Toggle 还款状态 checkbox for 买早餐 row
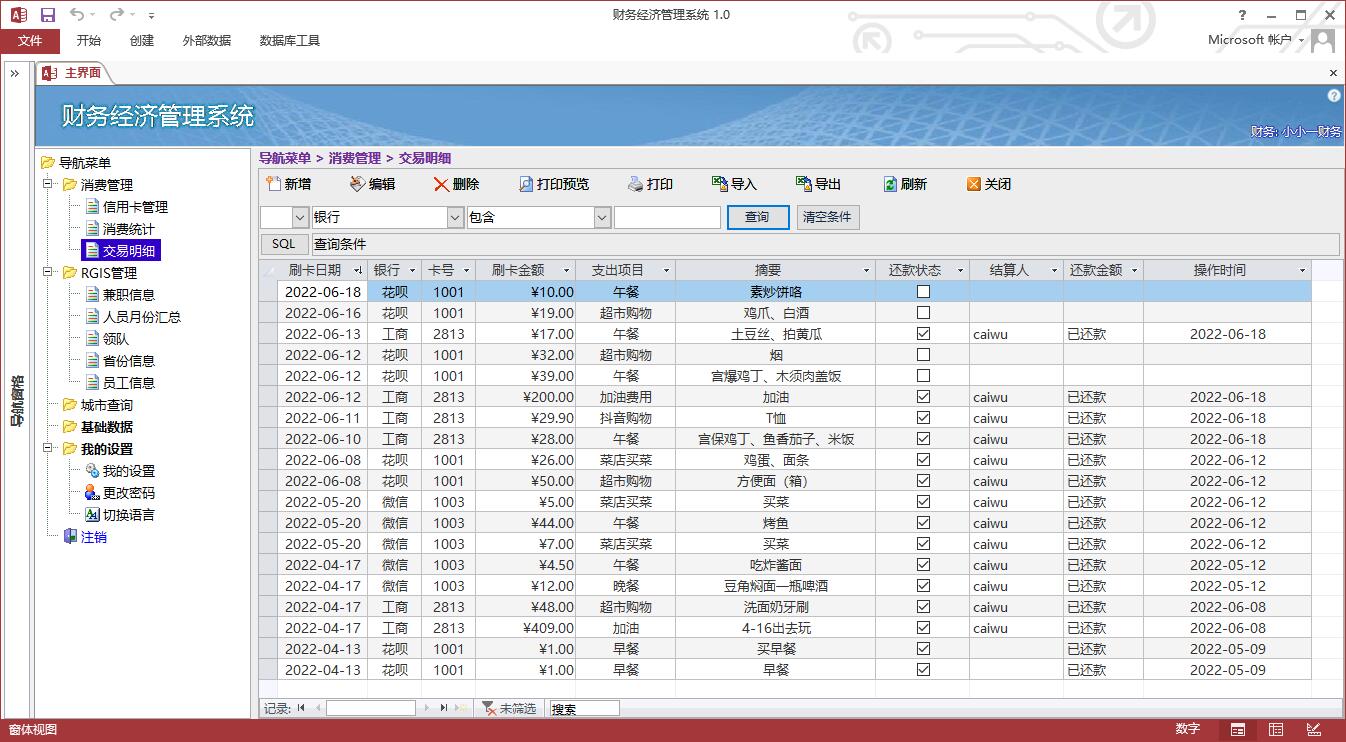1346x742 pixels. click(x=923, y=649)
